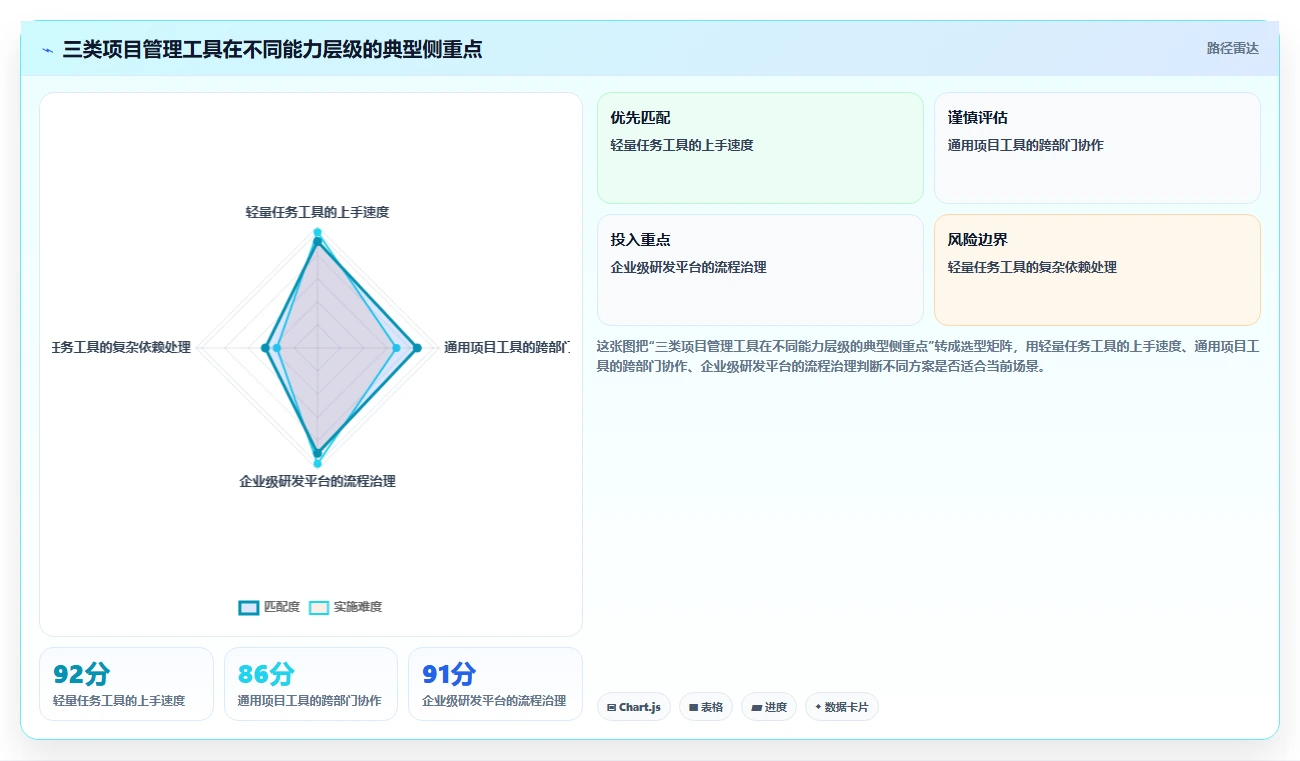Viewport: 1300px width, 761px height.
Task: Click the radar axis label 轻量任务工具的上手速度
Action: pos(317,212)
